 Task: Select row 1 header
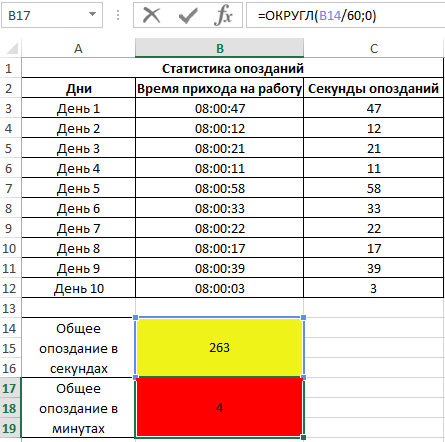10,68
